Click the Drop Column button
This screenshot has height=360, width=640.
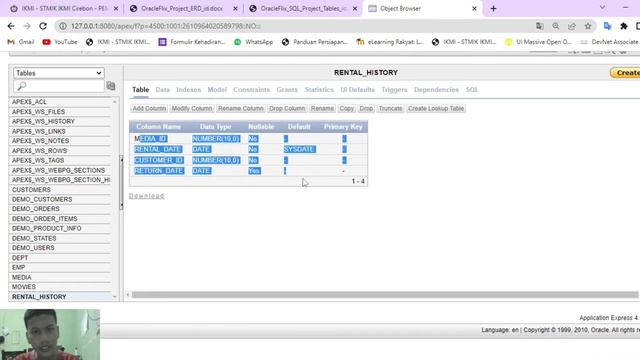[x=287, y=109]
